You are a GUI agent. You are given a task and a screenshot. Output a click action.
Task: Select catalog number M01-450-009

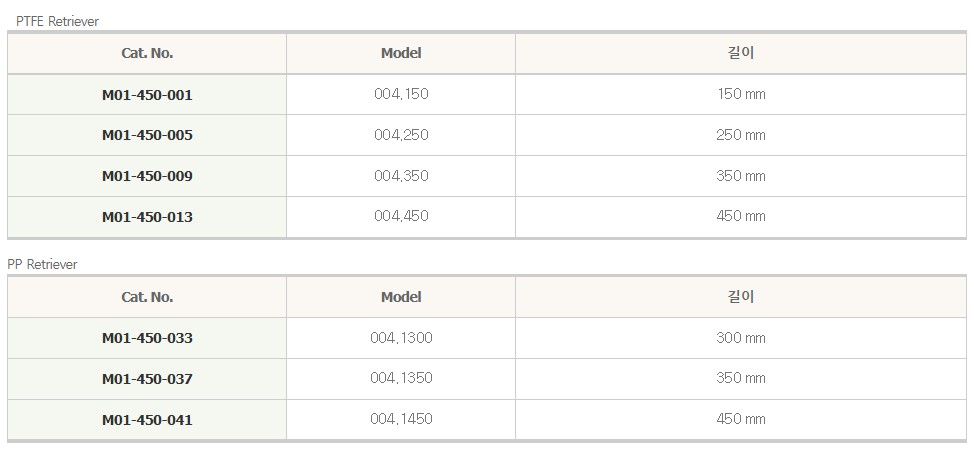[x=147, y=176]
